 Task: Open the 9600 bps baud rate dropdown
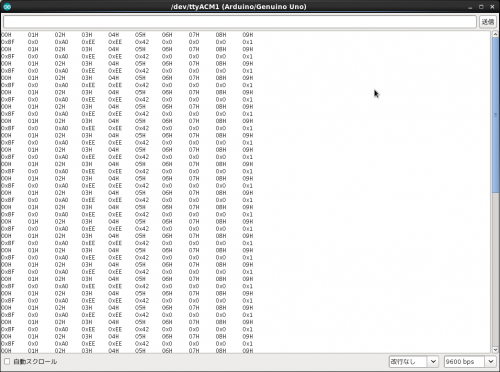[469, 362]
